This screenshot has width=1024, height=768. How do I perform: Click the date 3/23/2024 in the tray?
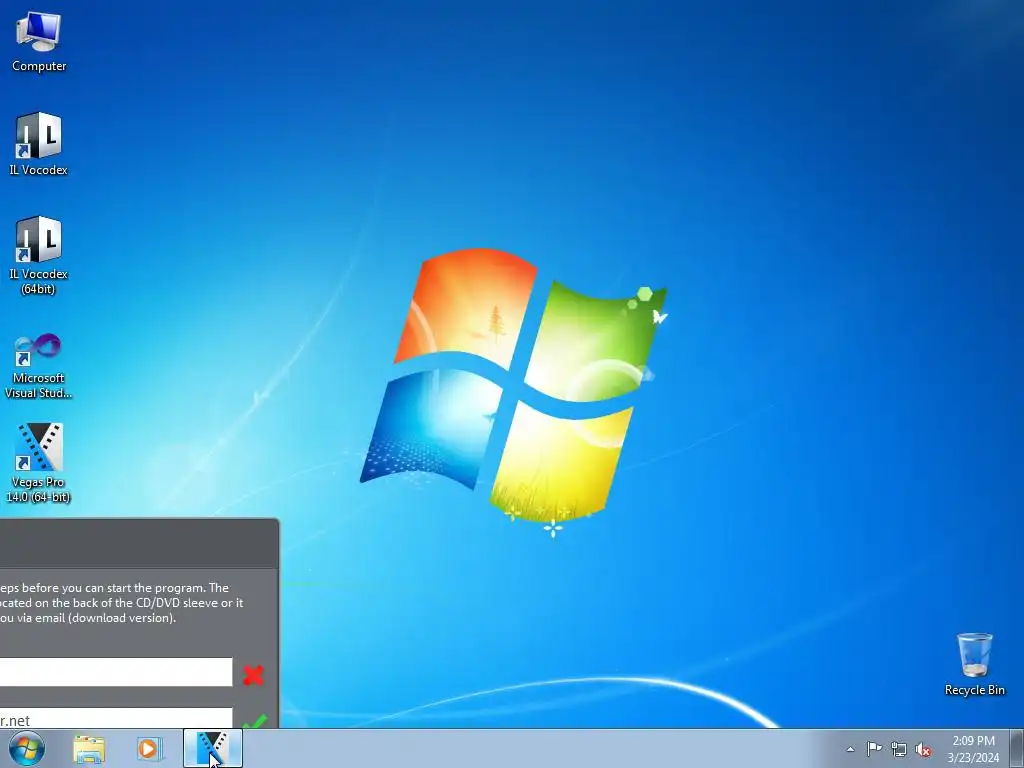point(973,758)
